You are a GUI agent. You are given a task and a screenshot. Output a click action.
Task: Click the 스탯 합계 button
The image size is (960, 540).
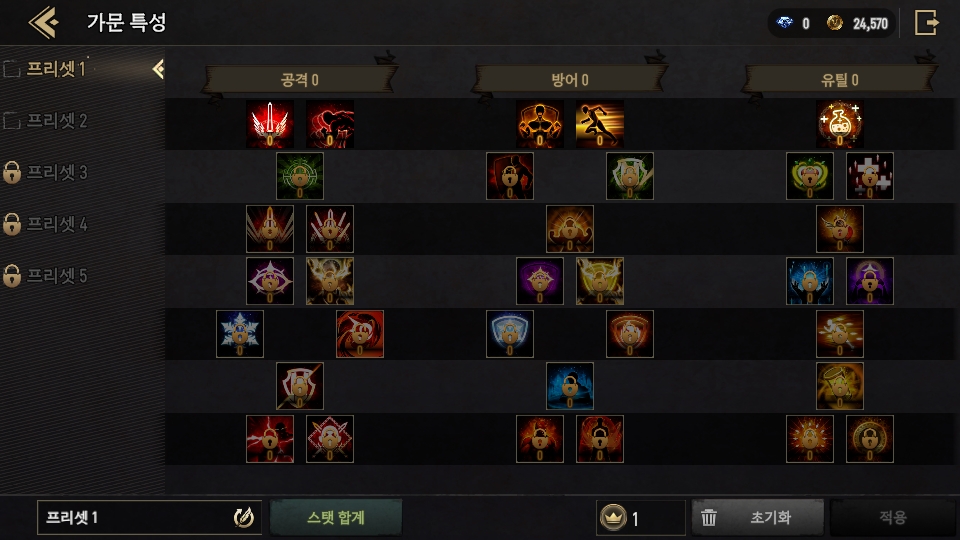click(x=336, y=518)
